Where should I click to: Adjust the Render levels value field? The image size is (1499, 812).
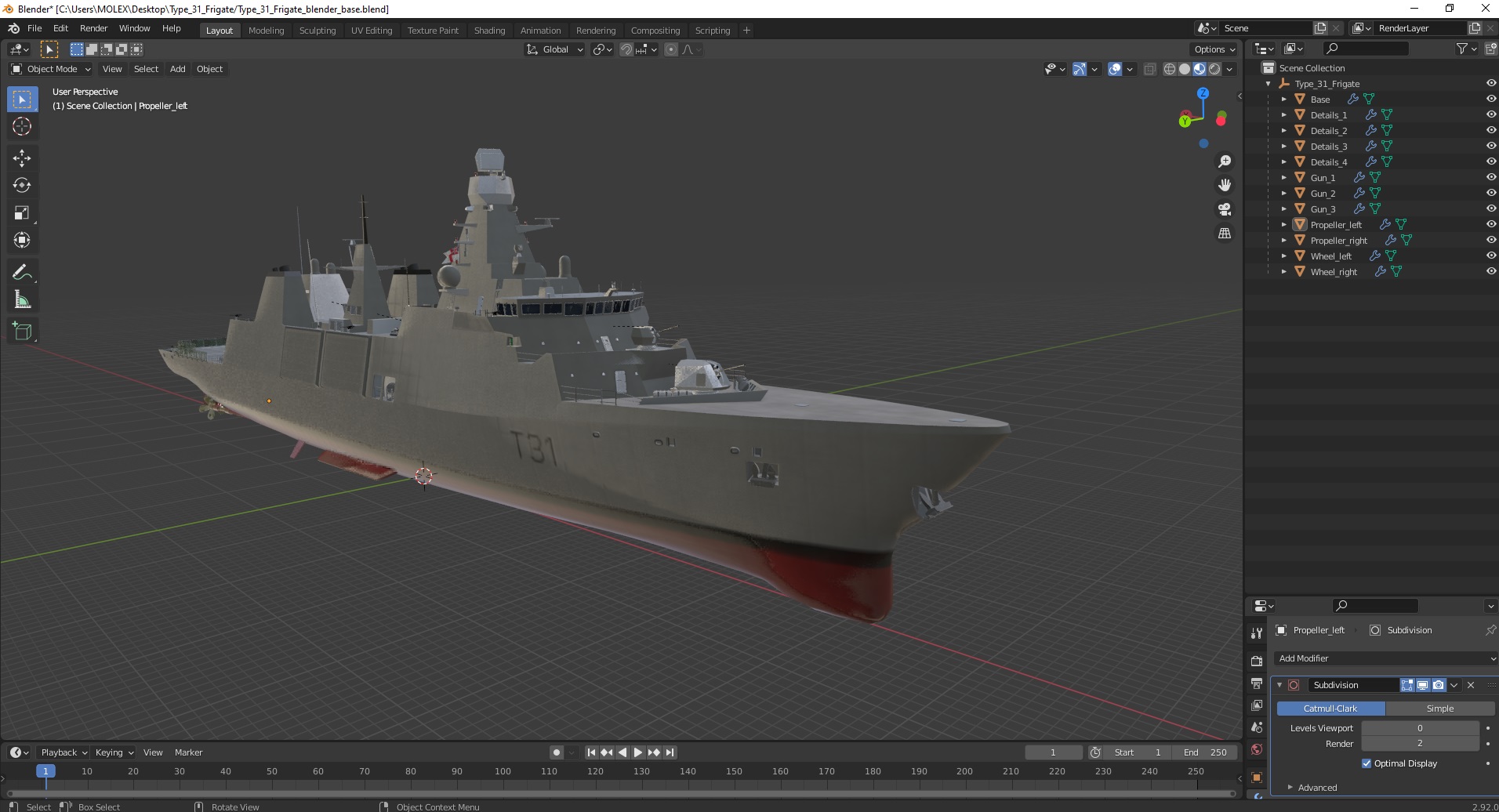1420,743
